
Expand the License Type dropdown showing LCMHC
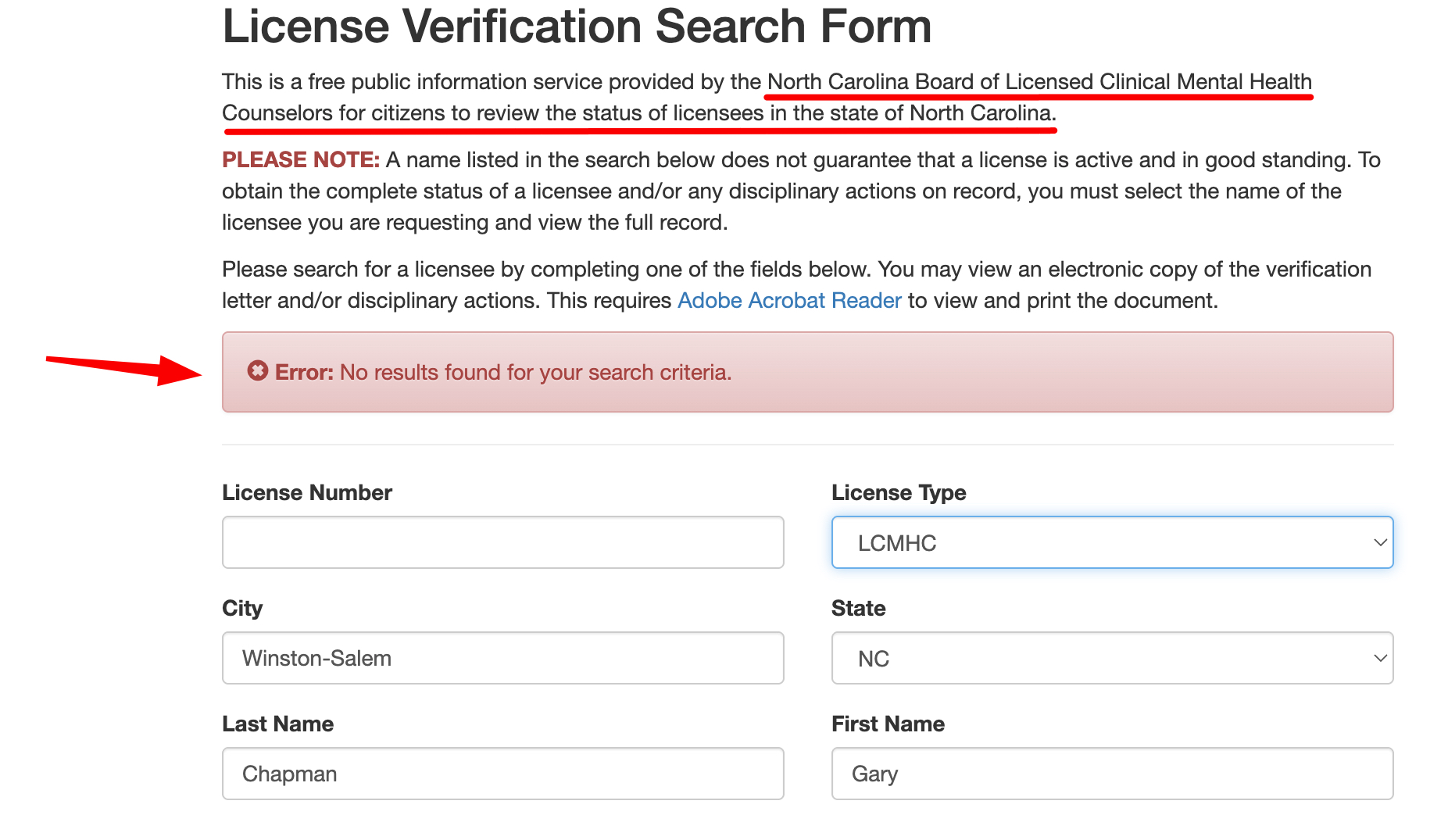1111,542
